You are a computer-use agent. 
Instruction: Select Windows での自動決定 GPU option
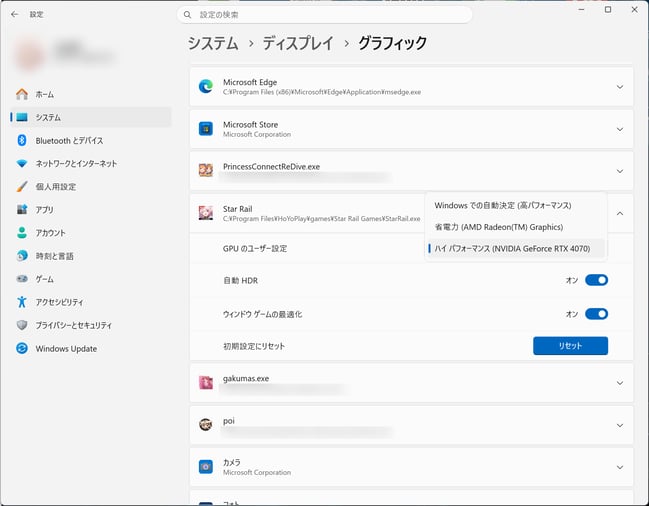click(x=516, y=205)
